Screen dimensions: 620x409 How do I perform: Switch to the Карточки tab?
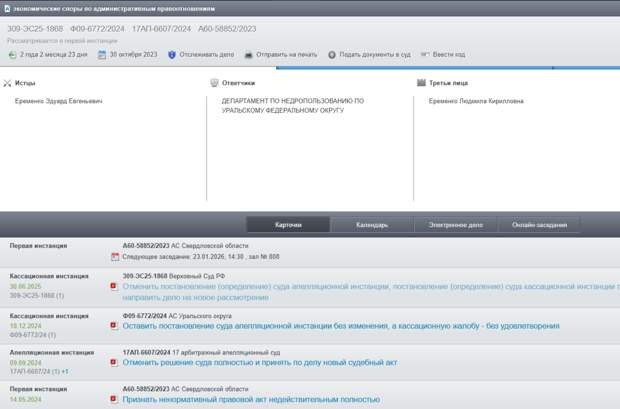point(288,225)
